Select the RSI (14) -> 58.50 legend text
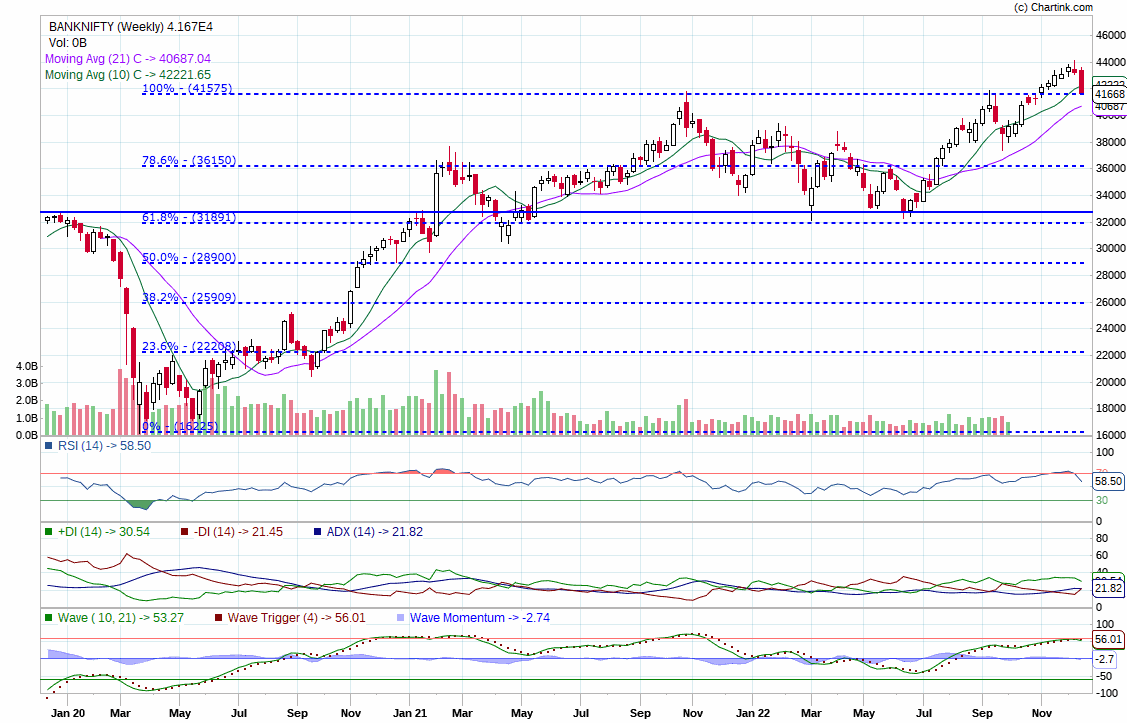This screenshot has width=1127, height=723. pos(104,446)
